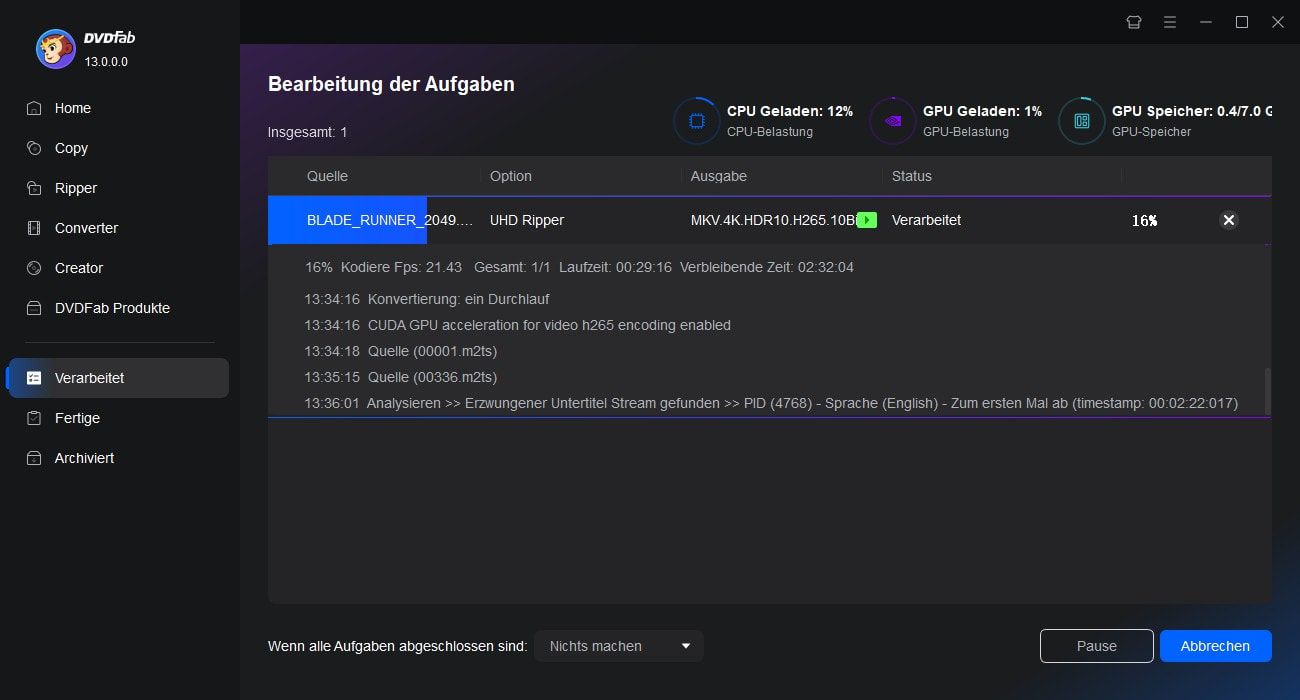Minimize the DVDFab window
Image resolution: width=1300 pixels, height=700 pixels.
[x=1205, y=22]
